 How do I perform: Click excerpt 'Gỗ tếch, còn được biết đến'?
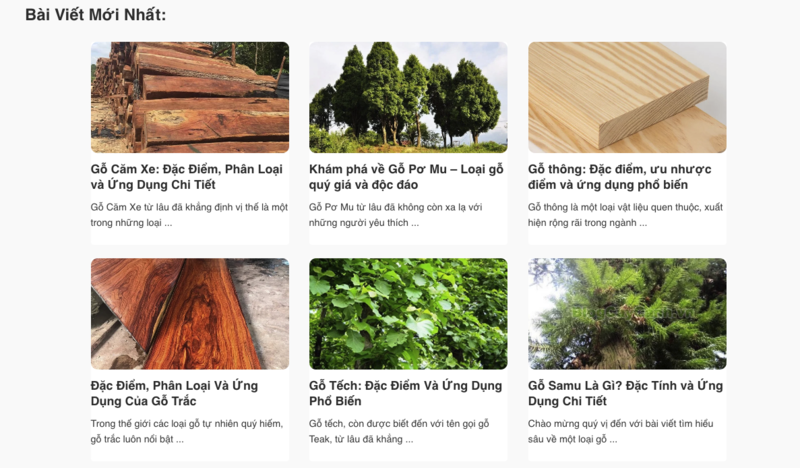click(x=399, y=431)
